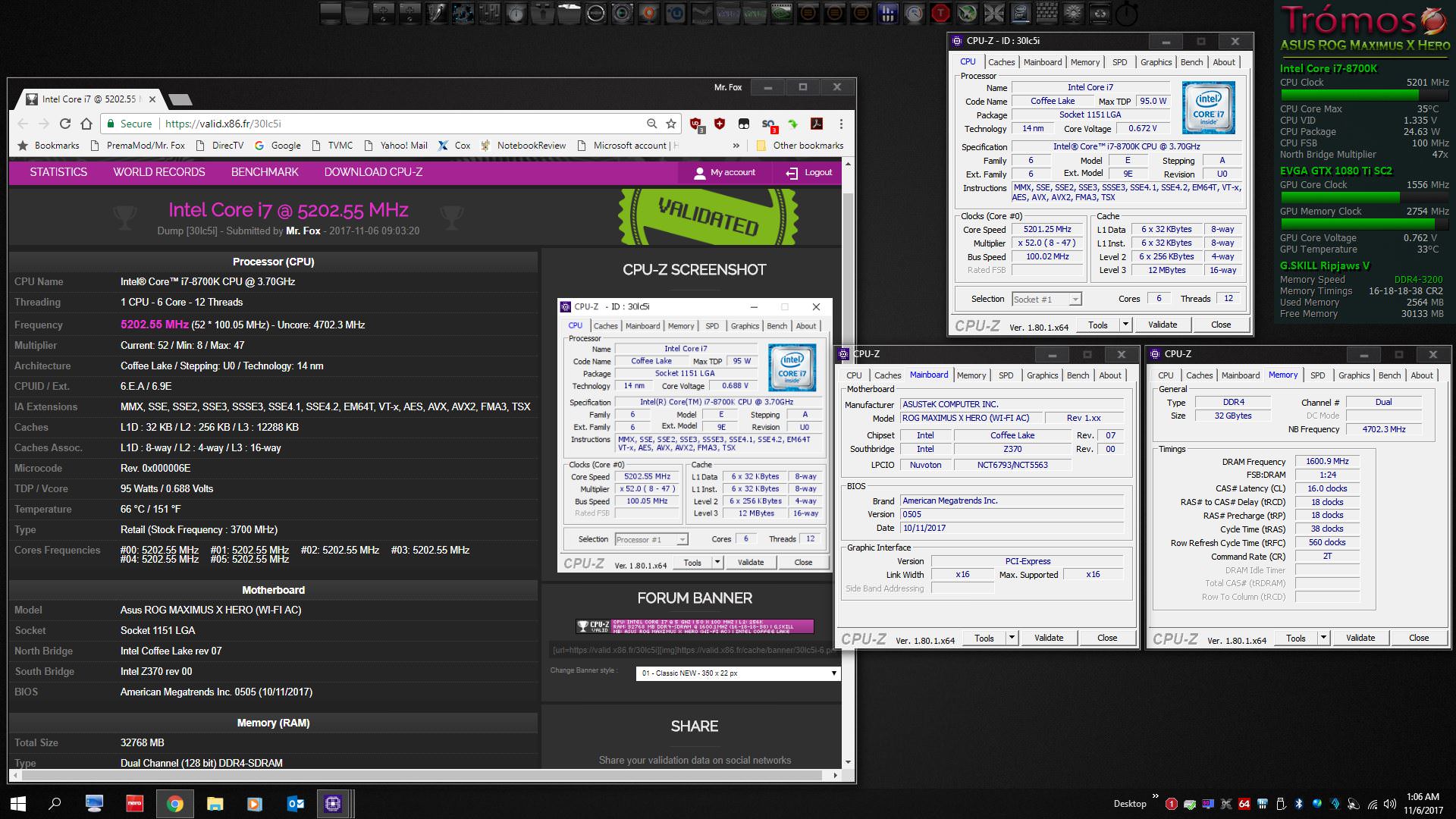
Task: Open the Mr. Fox submitter link
Action: point(303,231)
